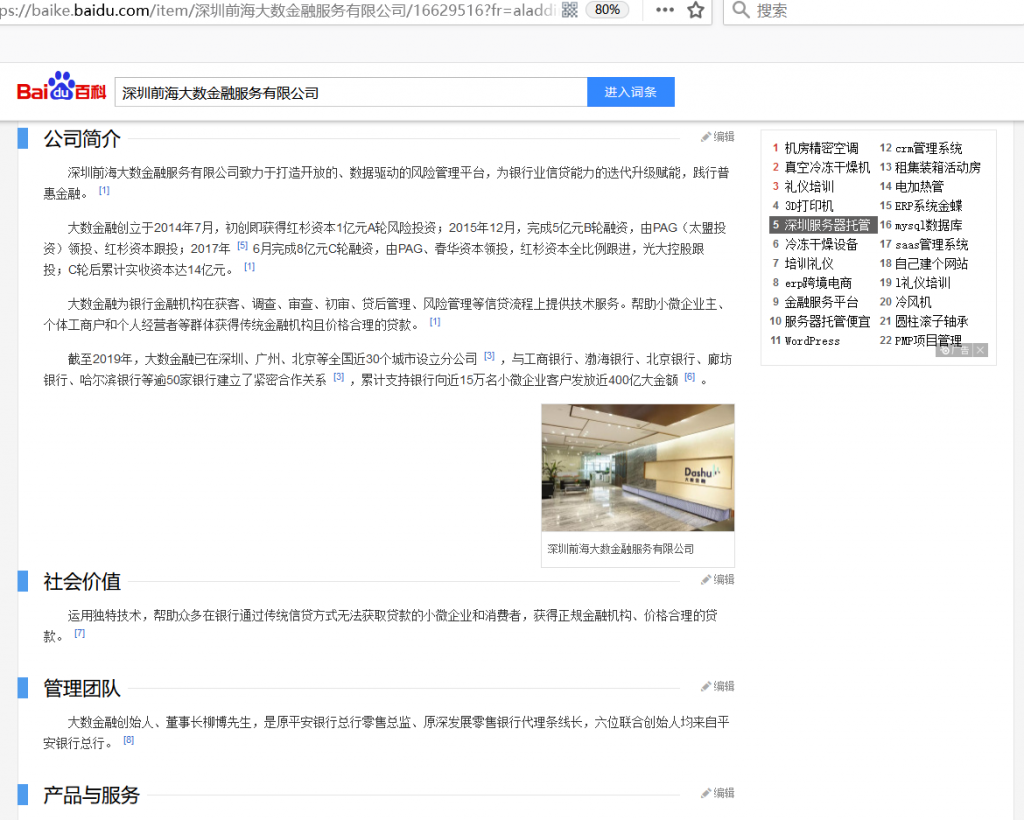Click the 进入词条 button
Screen dimensions: 1024x820
pyautogui.click(x=630, y=92)
